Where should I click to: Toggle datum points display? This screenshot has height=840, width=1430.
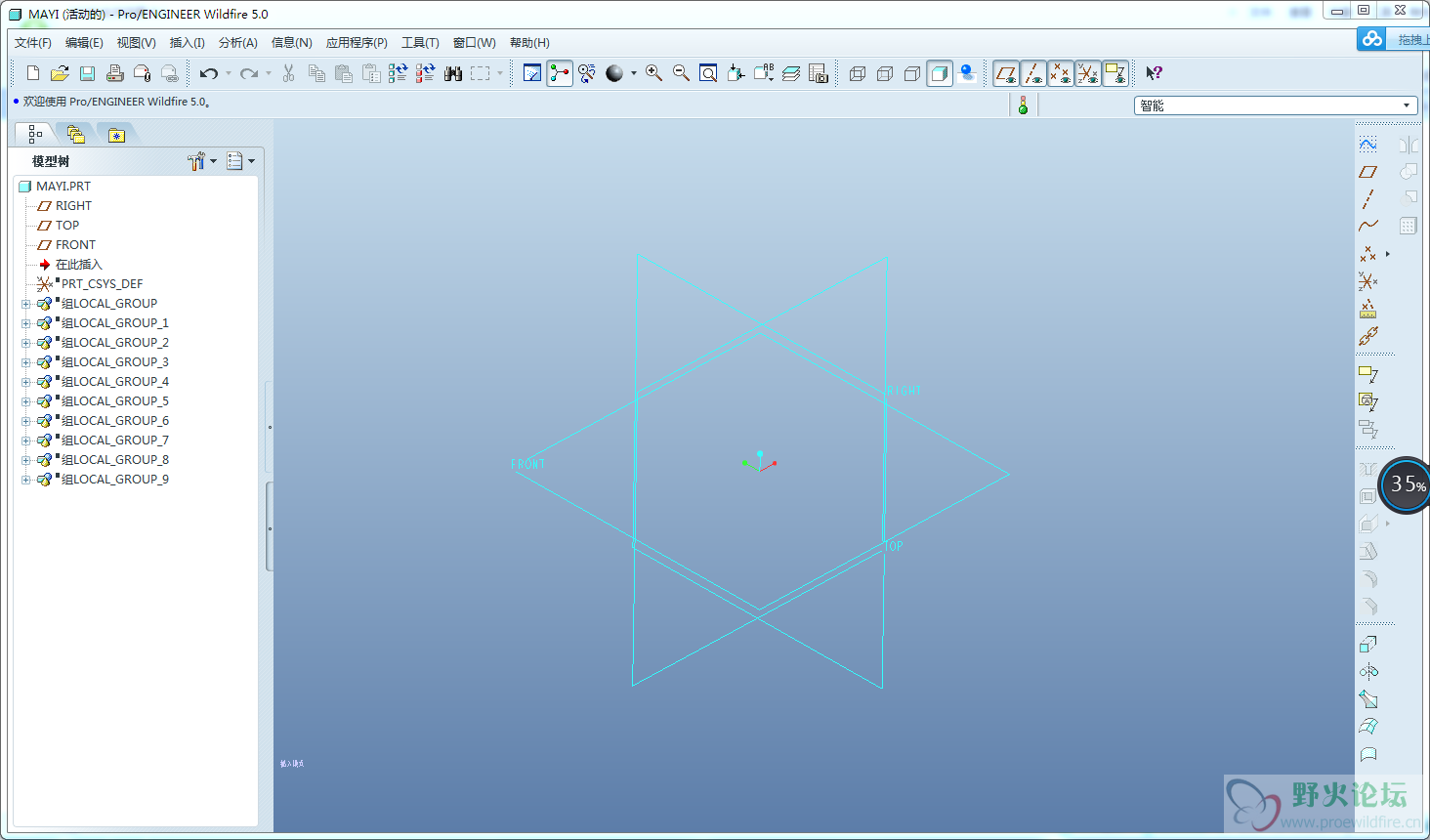(1061, 73)
